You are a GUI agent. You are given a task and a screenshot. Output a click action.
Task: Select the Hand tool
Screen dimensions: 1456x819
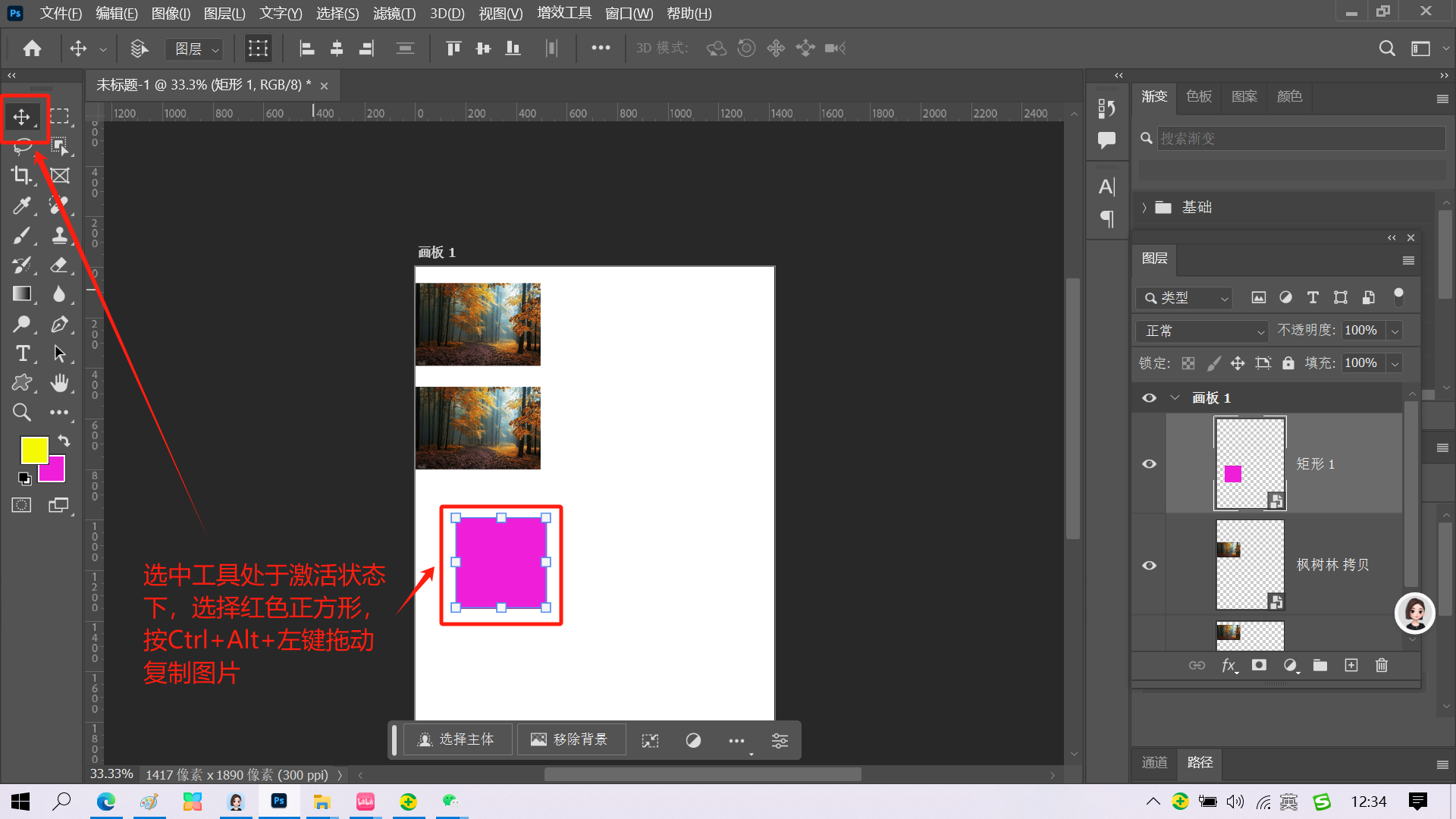59,383
